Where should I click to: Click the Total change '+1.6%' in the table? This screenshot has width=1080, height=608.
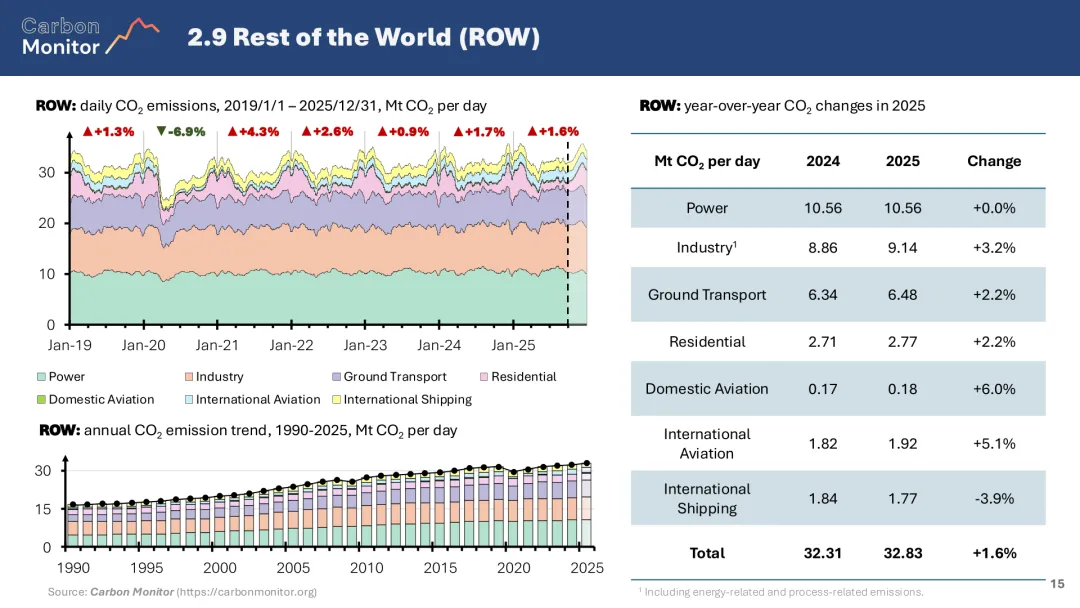tap(994, 553)
